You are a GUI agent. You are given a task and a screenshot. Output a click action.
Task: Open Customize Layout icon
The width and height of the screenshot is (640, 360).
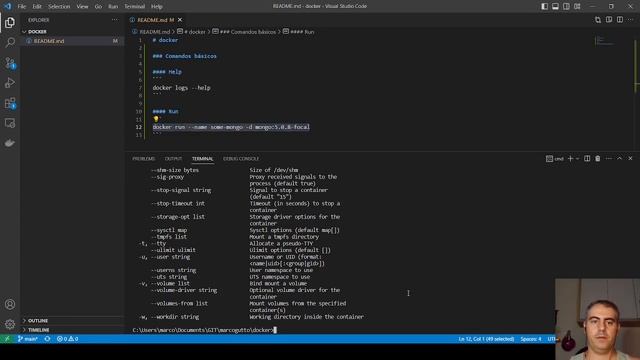pyautogui.click(x=577, y=6)
